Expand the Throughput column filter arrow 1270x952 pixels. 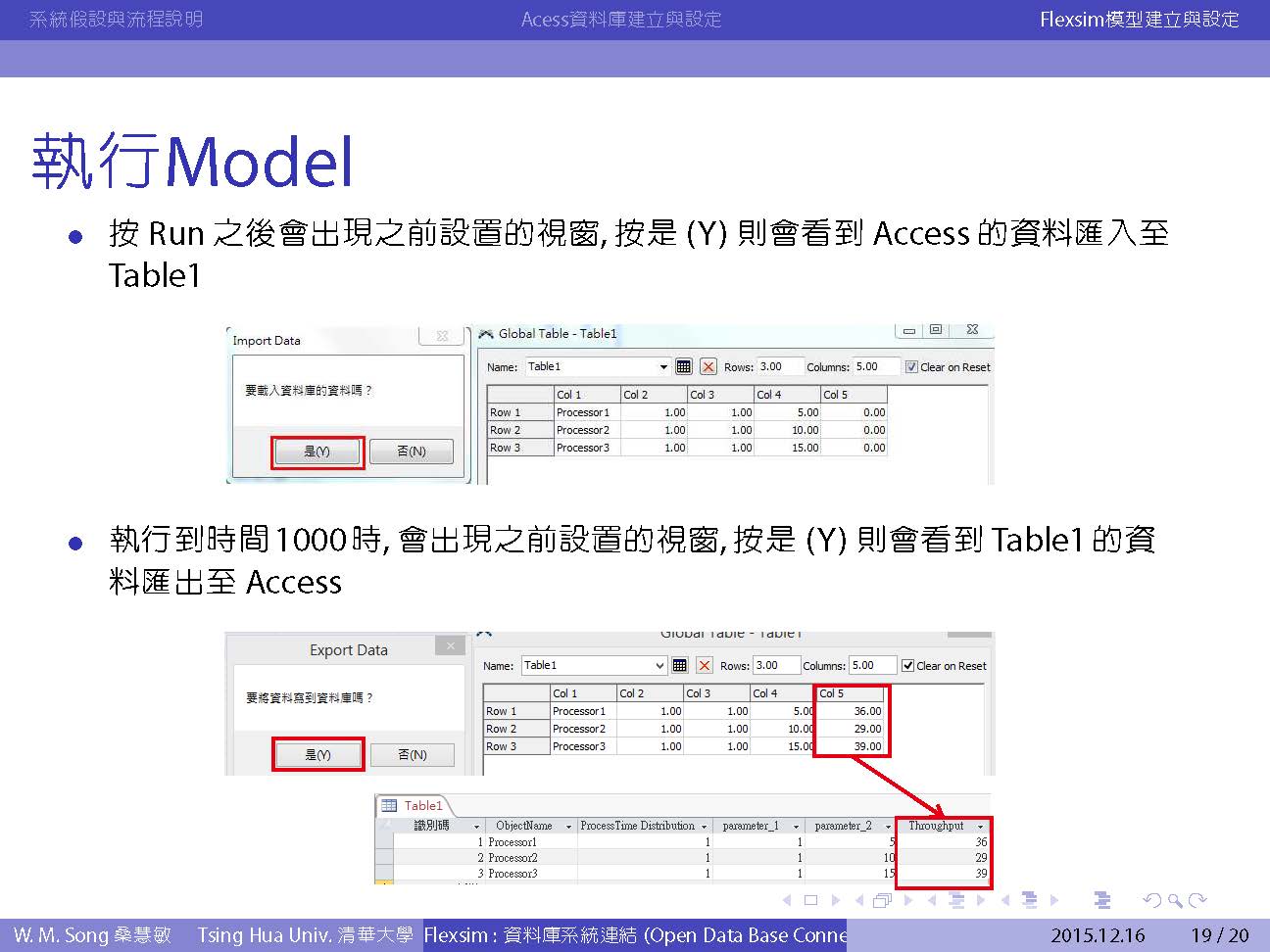point(980,827)
